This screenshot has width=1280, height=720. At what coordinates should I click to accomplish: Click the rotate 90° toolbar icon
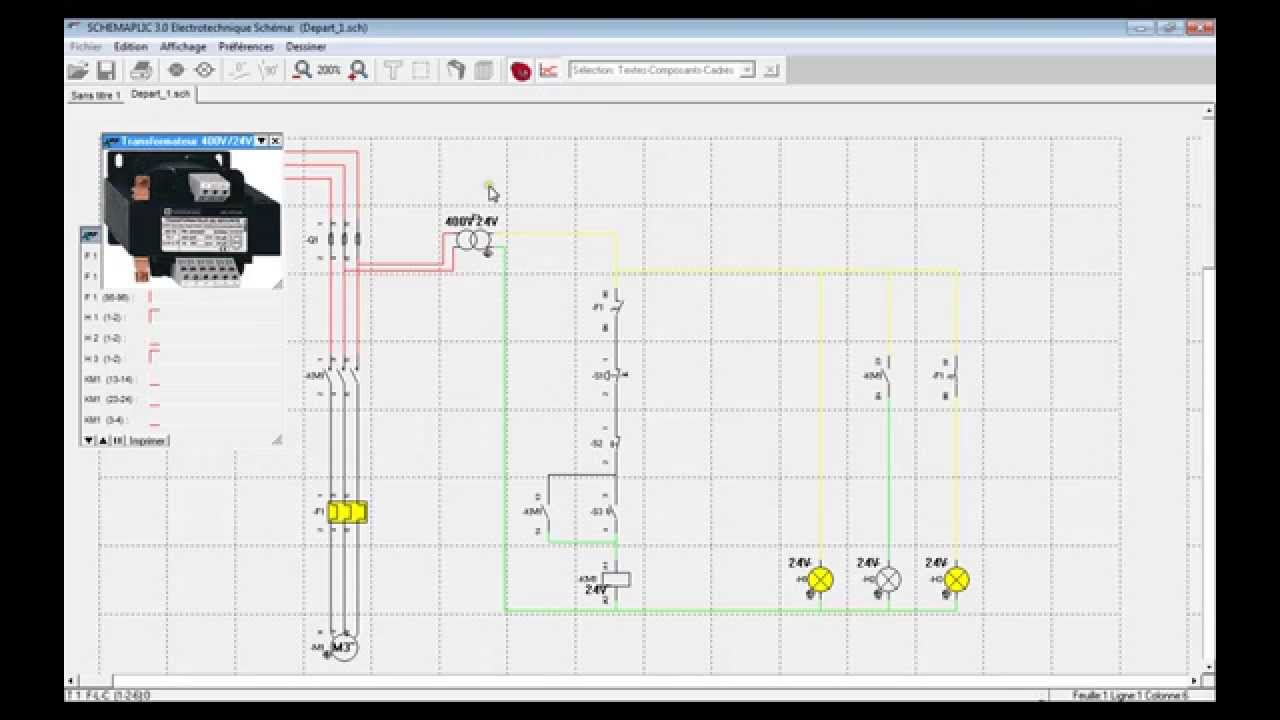pyautogui.click(x=269, y=70)
